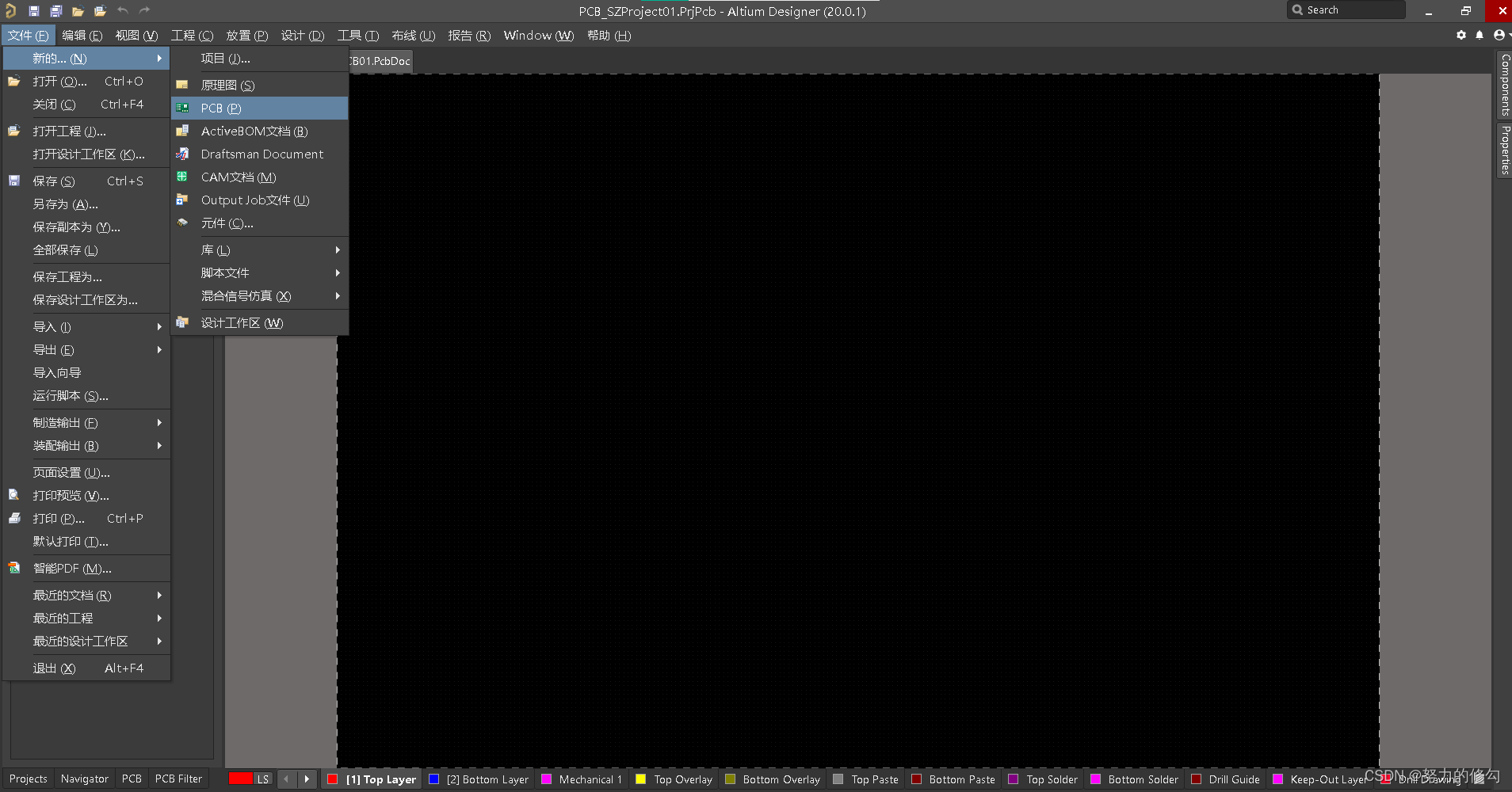Open the 编辑 (E) menu

tap(82, 35)
